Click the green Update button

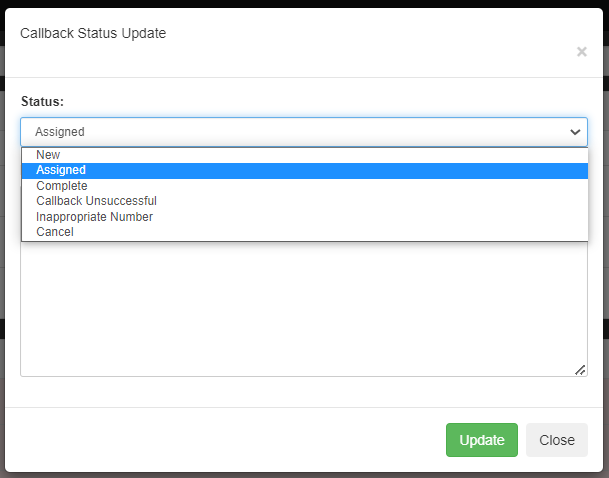tap(482, 440)
